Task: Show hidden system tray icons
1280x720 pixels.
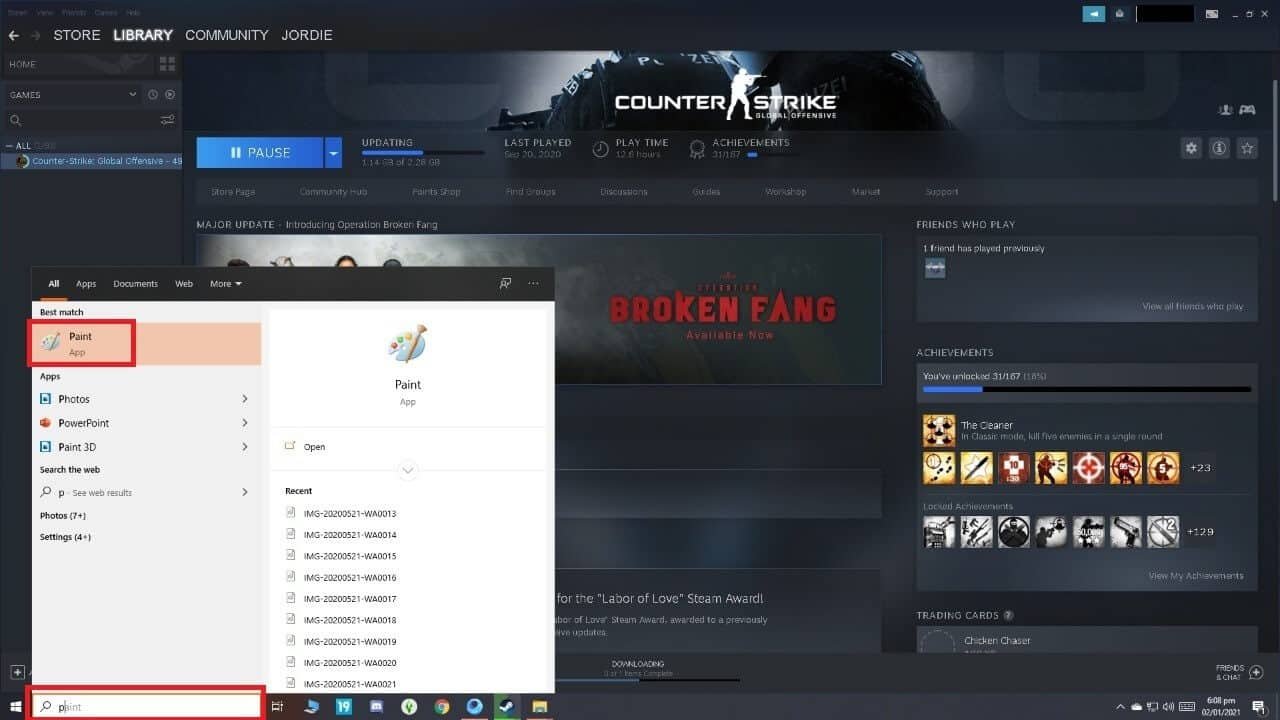Action: pos(1120,707)
